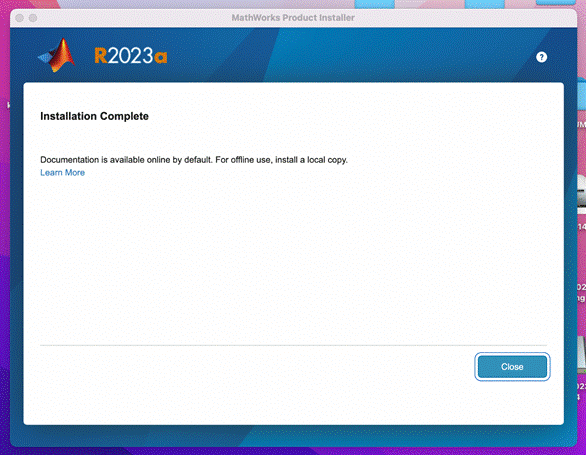Image resolution: width=586 pixels, height=455 pixels.
Task: Click the Installation Complete heading
Action: coord(94,116)
